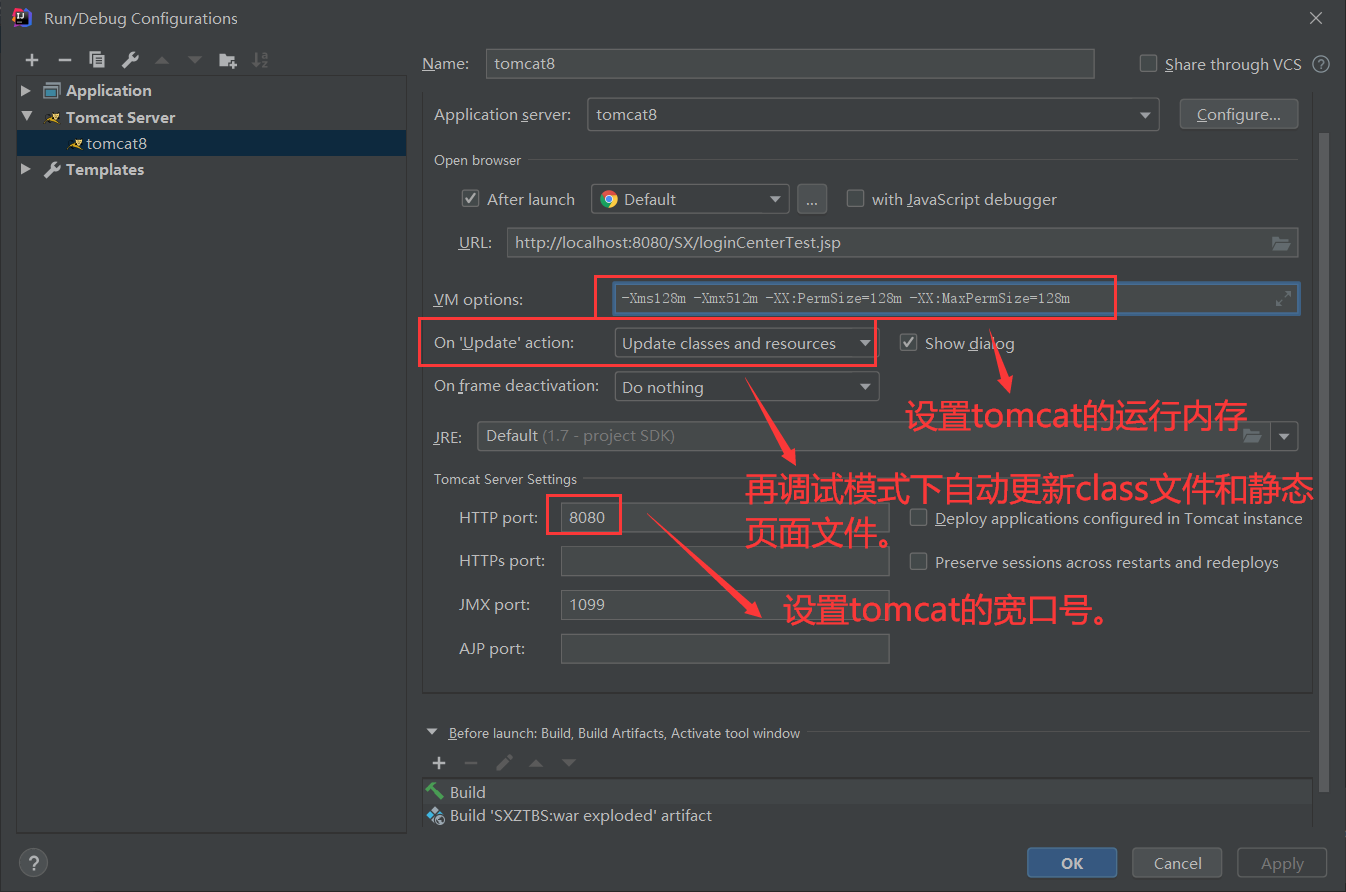Click the Configure... button
This screenshot has height=892, width=1346.
pos(1238,114)
